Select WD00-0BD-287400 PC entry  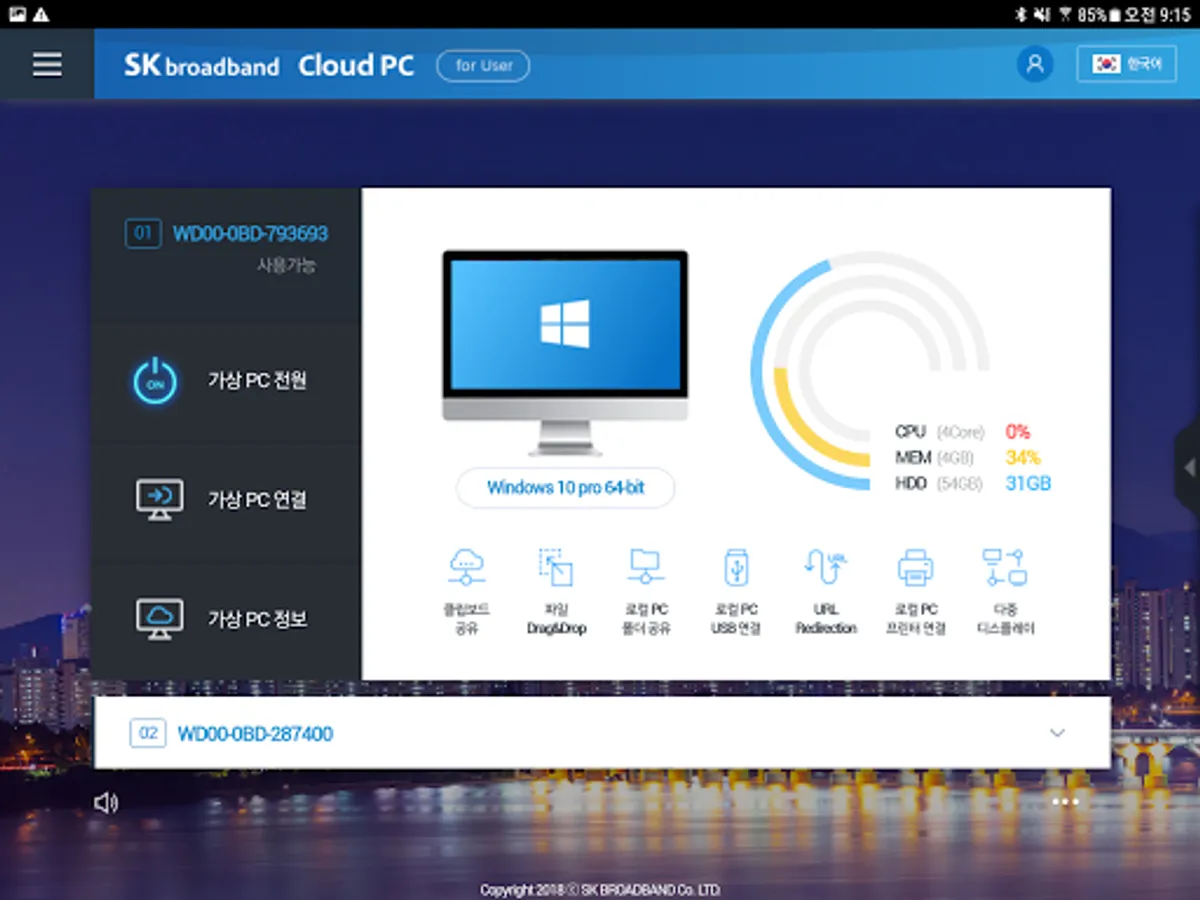click(602, 733)
